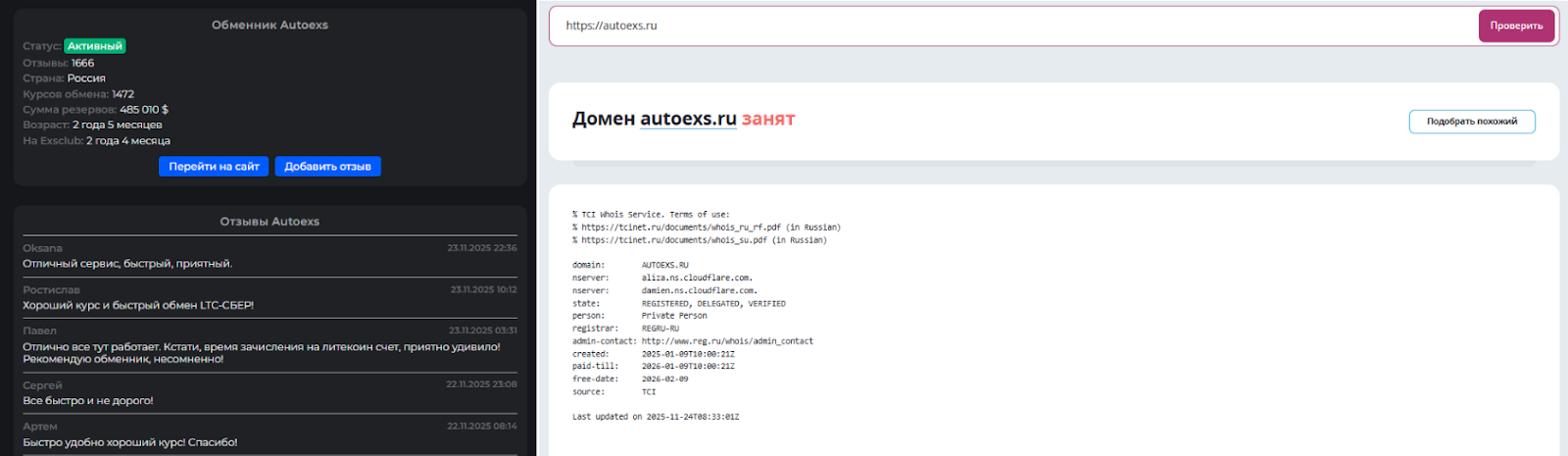
Task: Click the red "занят" domain status word
Action: coord(768,119)
